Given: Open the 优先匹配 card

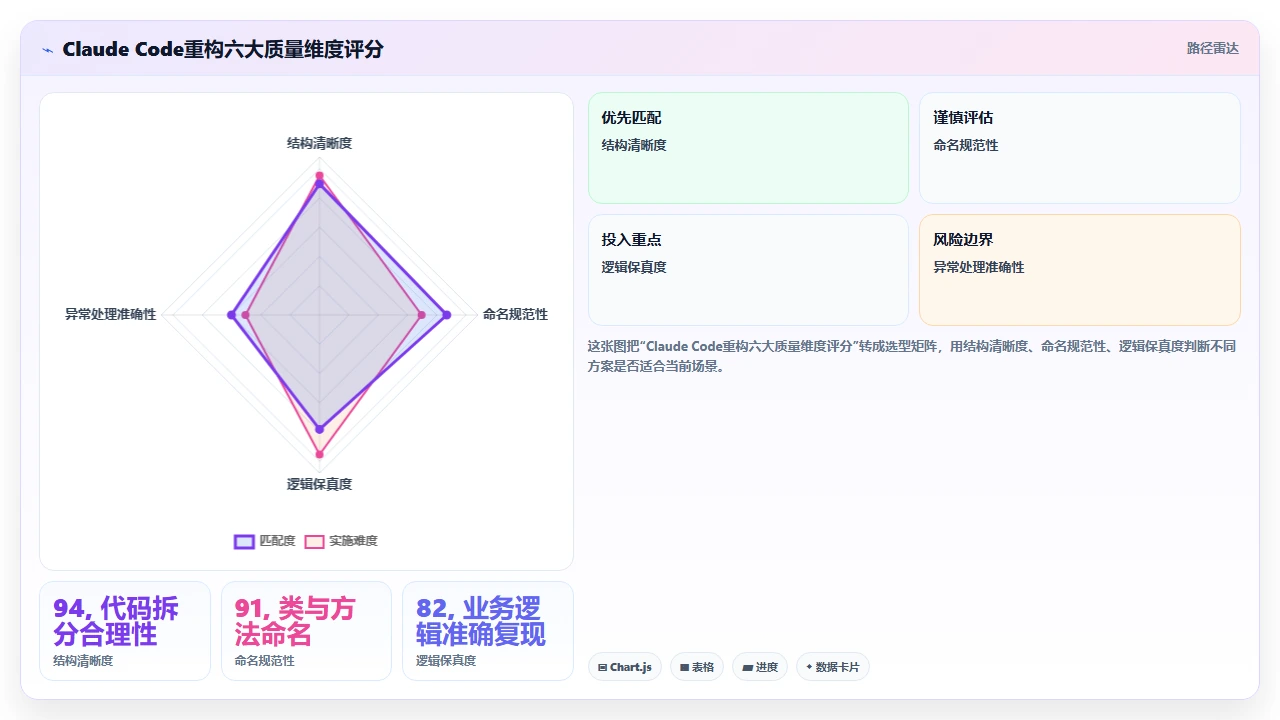Looking at the screenshot, I should click(x=748, y=148).
